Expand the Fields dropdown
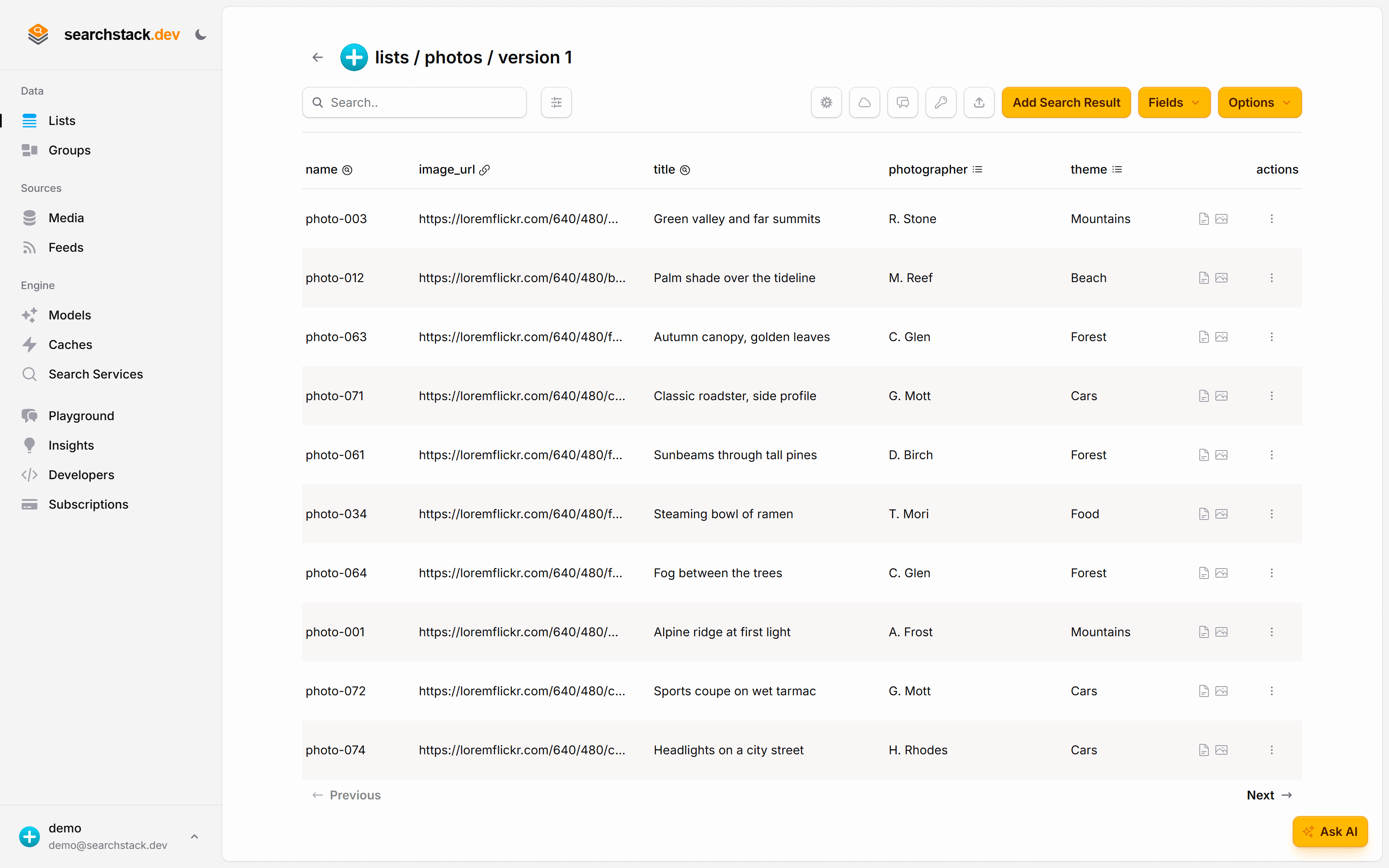1389x868 pixels. pyautogui.click(x=1174, y=103)
